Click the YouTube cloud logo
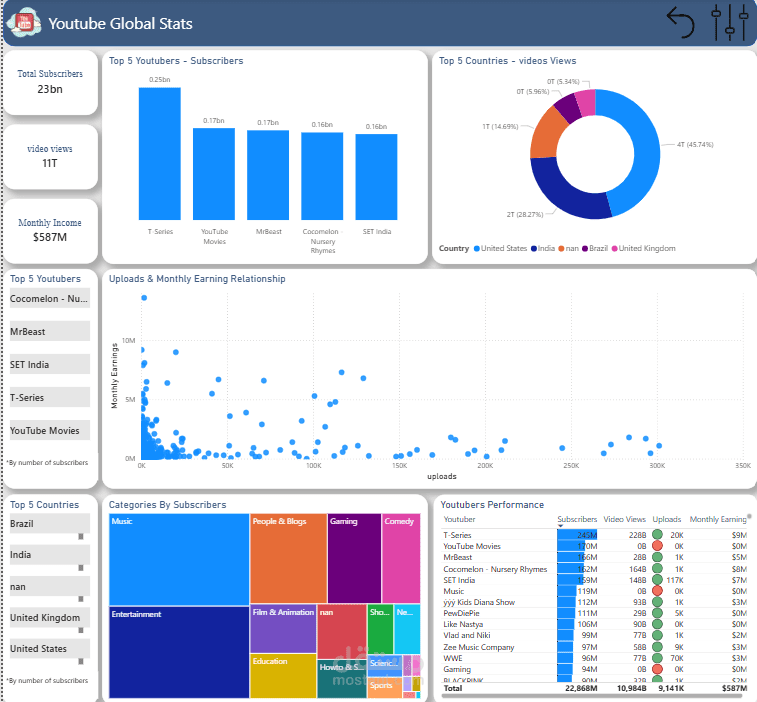This screenshot has width=757, height=702. tap(24, 23)
